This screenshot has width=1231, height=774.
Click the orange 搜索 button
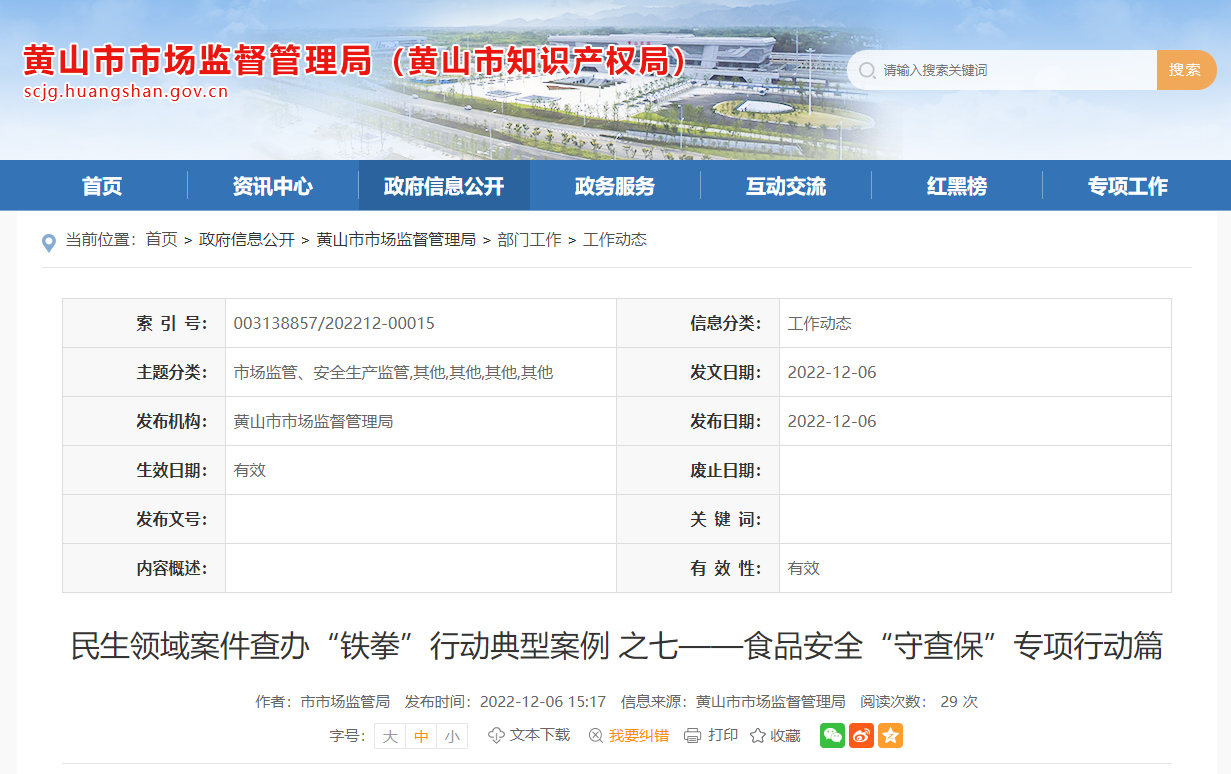(x=1186, y=70)
